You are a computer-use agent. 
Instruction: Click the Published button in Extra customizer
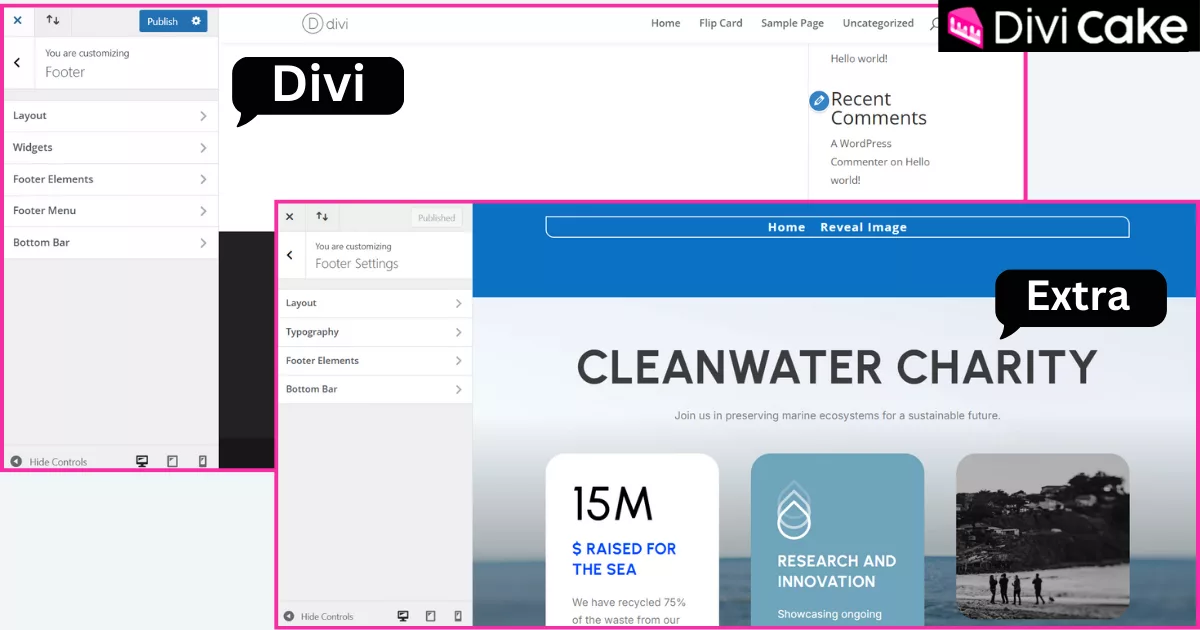coord(437,218)
